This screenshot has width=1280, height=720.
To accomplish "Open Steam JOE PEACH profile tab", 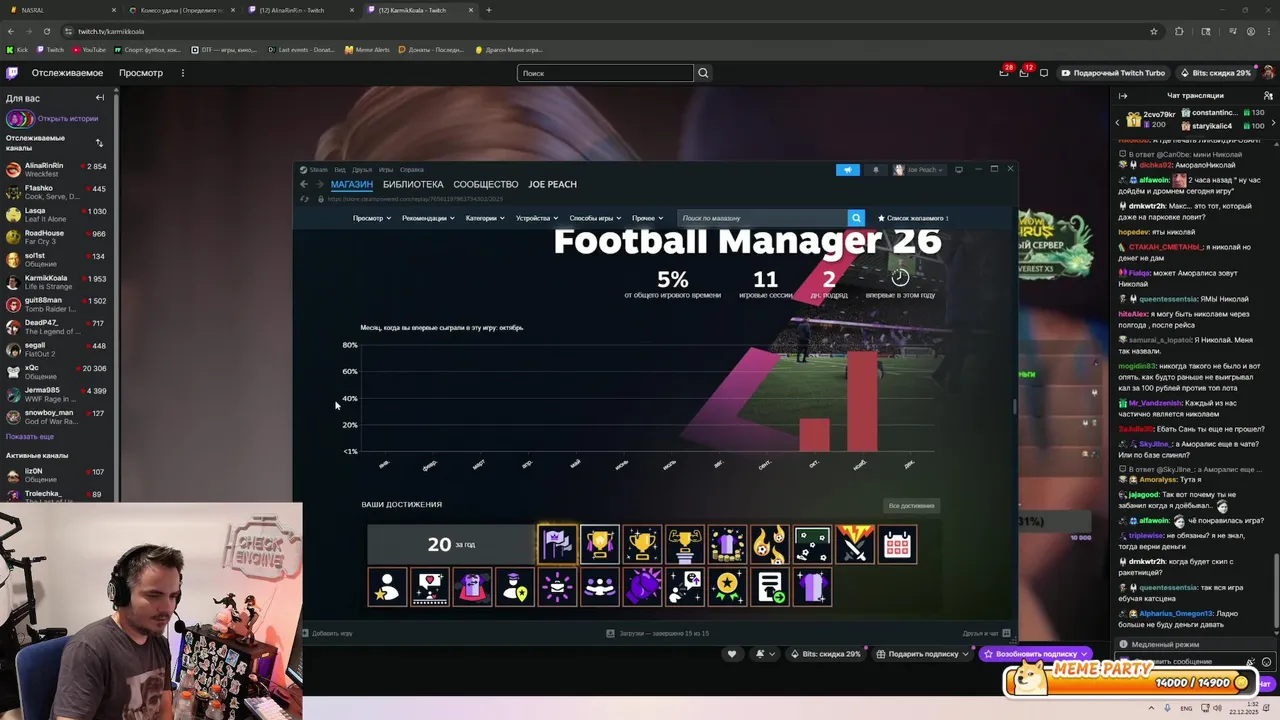I will point(552,184).
